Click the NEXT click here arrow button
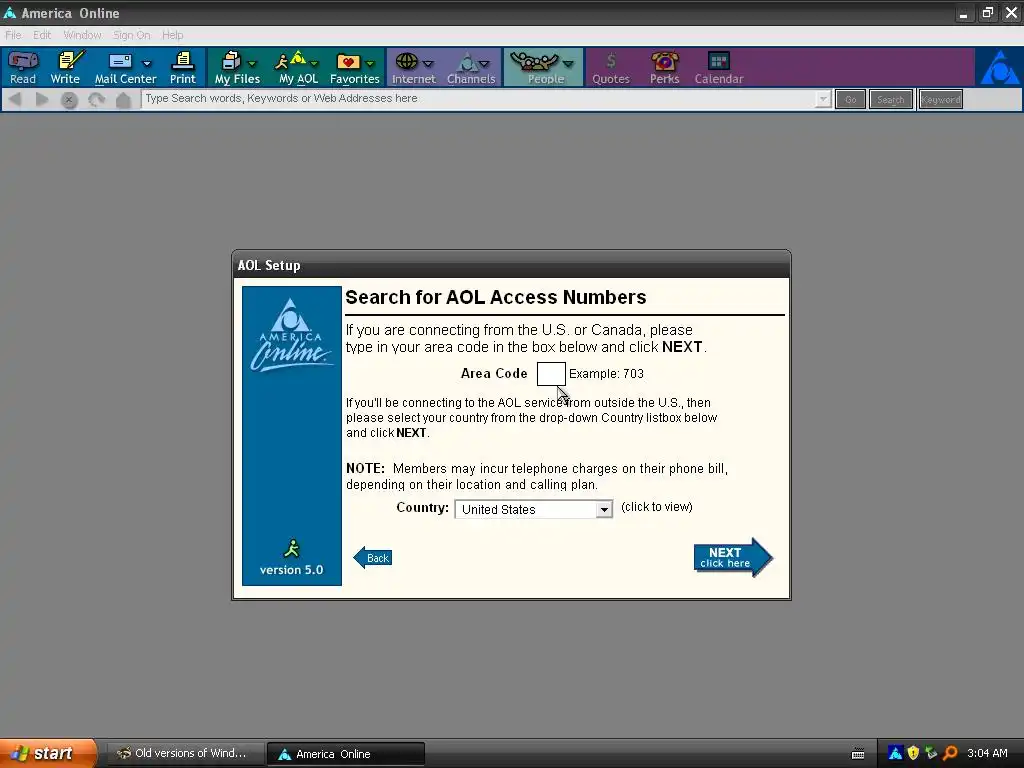 coord(733,558)
